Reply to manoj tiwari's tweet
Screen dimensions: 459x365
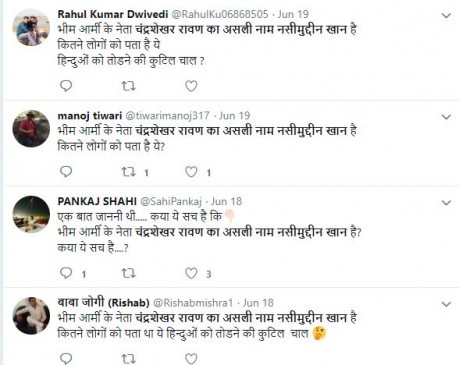66,171
